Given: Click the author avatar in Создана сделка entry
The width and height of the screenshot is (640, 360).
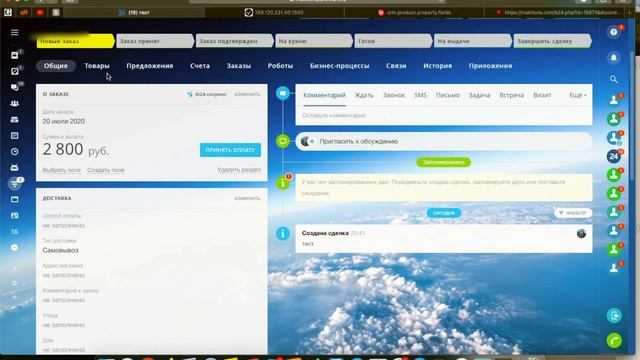Looking at the screenshot, I should click(581, 233).
